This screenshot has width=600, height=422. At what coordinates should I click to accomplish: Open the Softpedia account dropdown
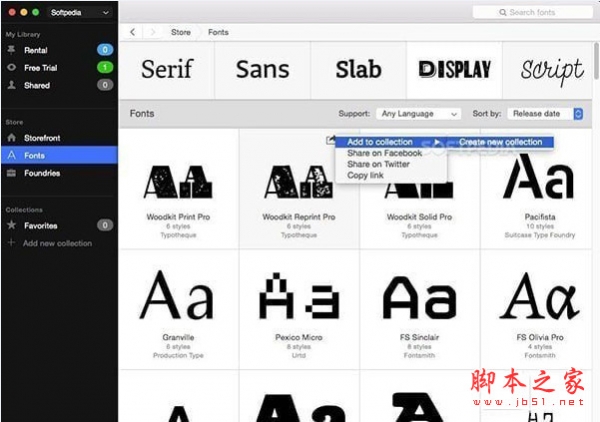[x=79, y=13]
